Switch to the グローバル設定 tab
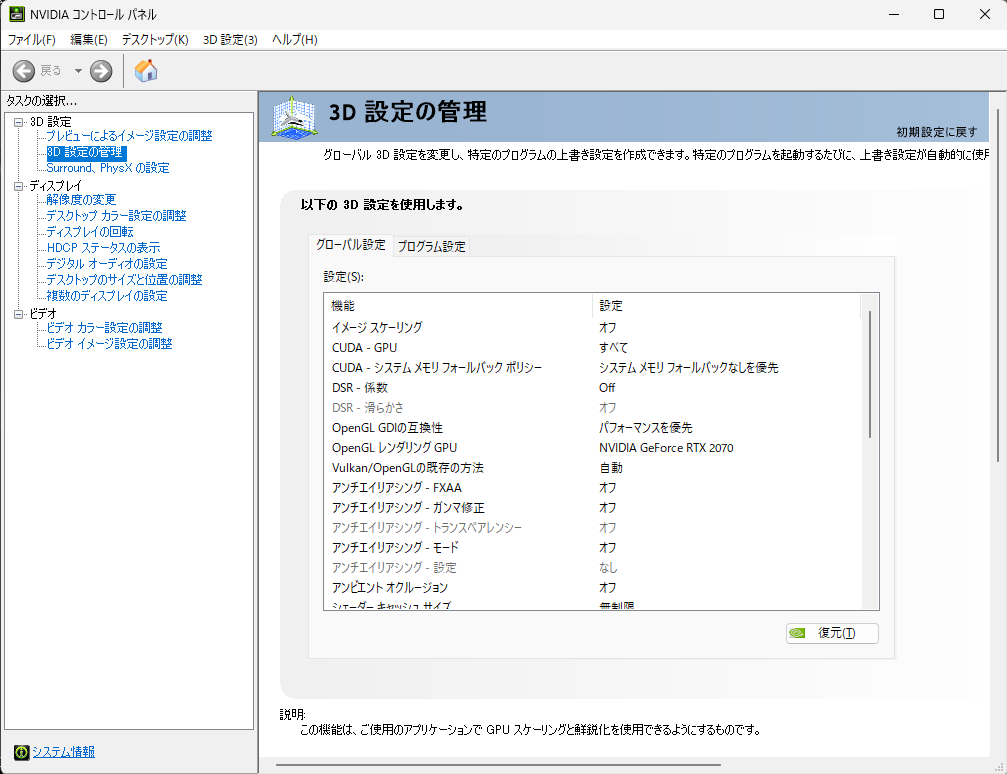 [x=351, y=245]
